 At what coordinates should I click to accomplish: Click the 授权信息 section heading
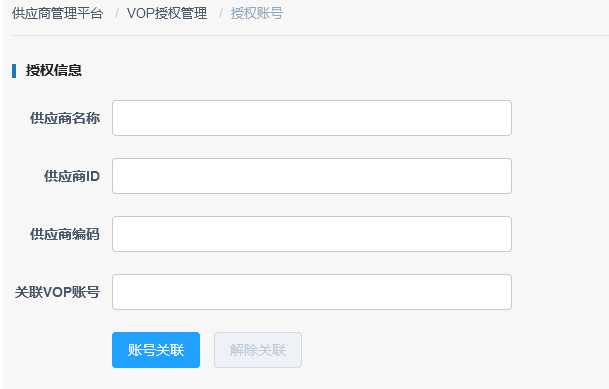54,71
